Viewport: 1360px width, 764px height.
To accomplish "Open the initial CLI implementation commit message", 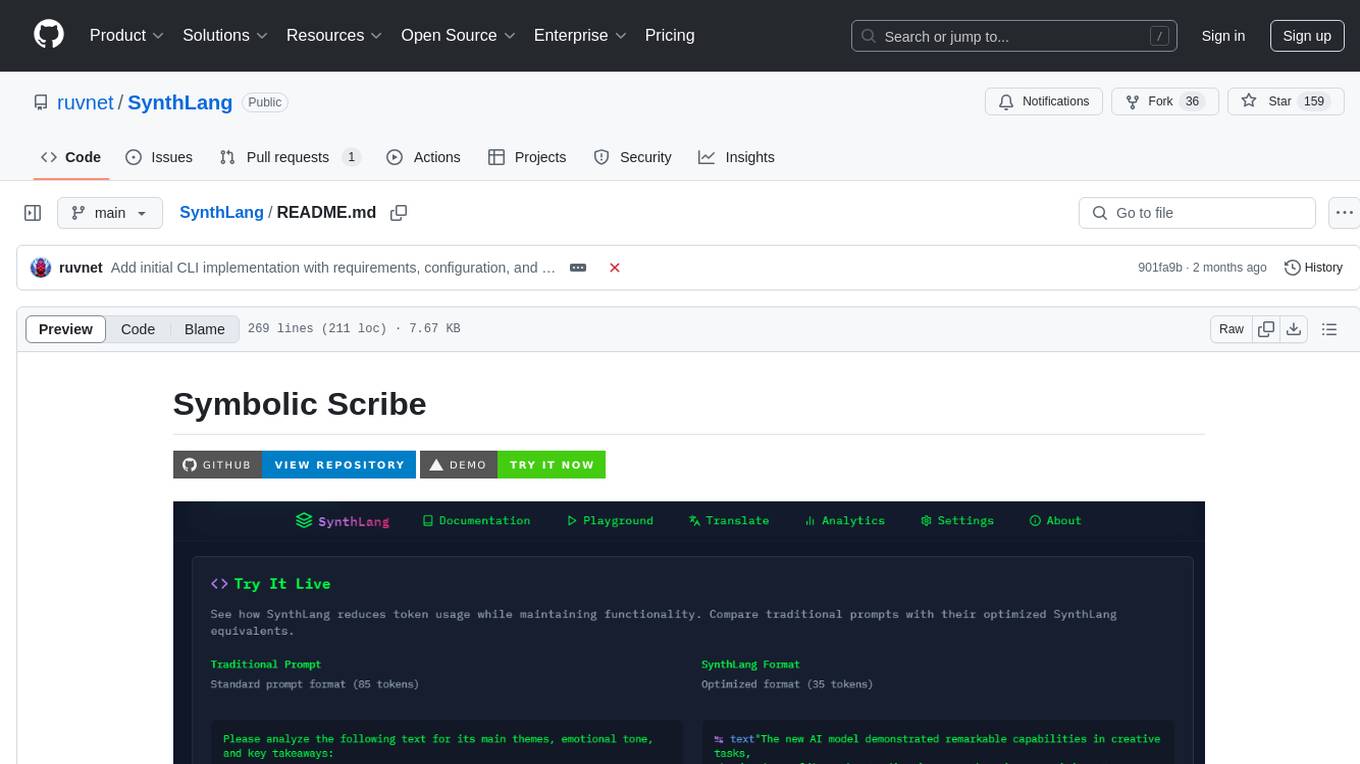I will pyautogui.click(x=333, y=268).
